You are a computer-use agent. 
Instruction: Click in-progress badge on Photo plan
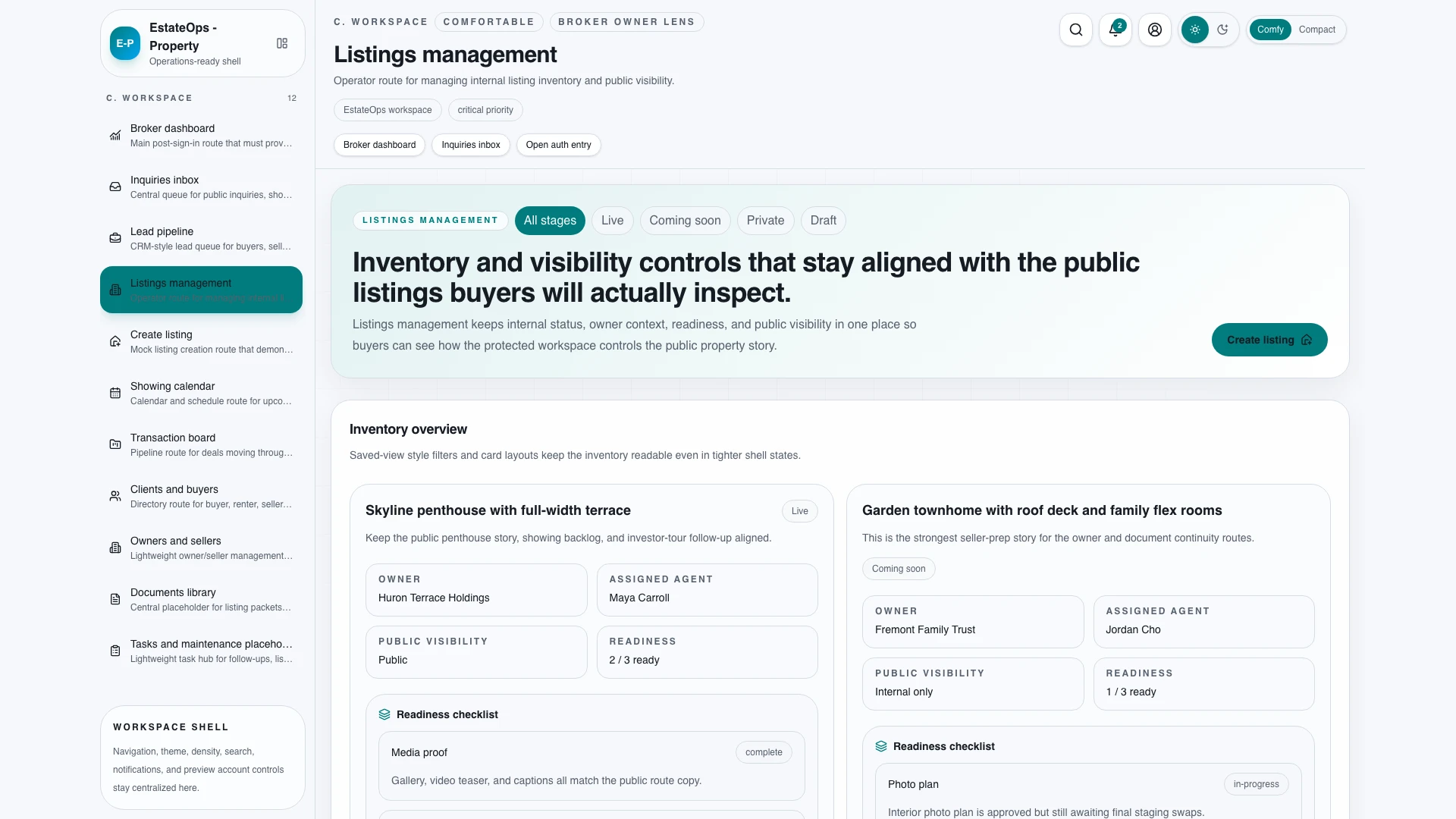pyautogui.click(x=1256, y=784)
